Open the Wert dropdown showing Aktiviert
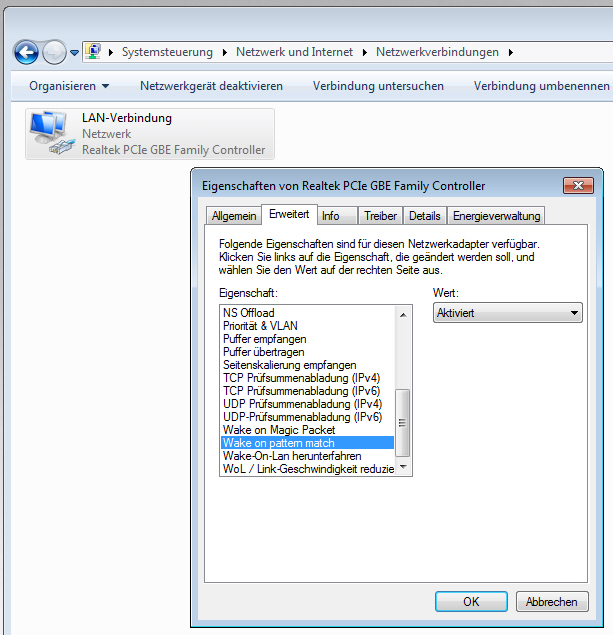Image resolution: width=613 pixels, height=635 pixels. (x=508, y=313)
